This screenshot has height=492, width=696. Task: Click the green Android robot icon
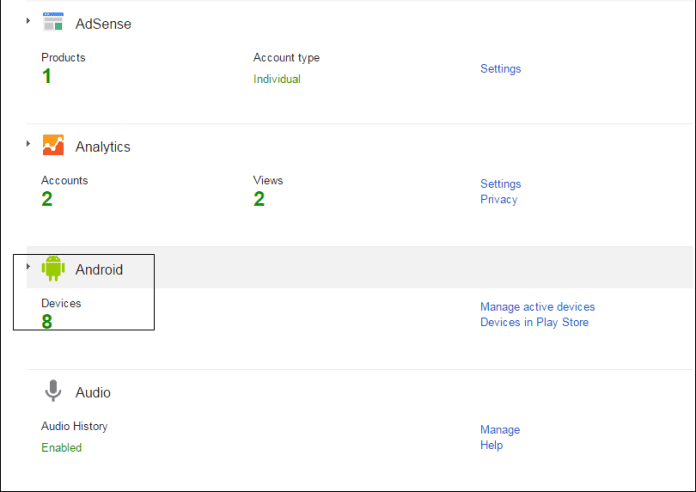[53, 269]
